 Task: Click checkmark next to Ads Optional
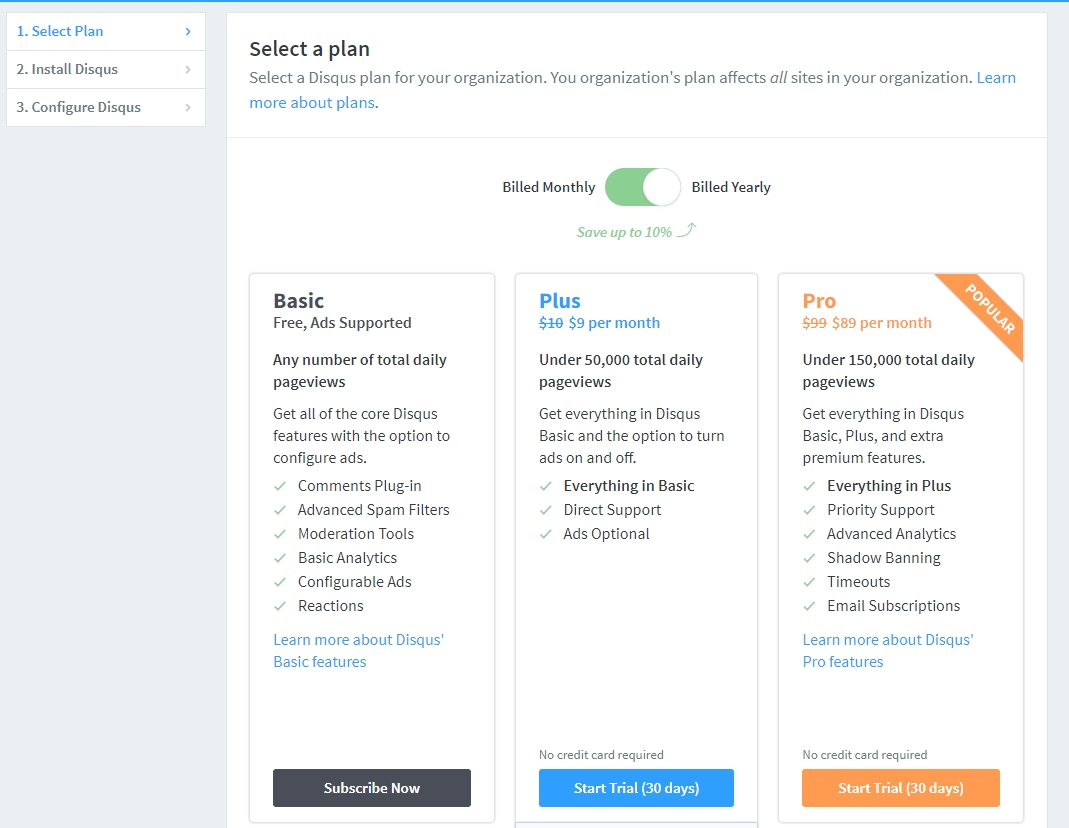[545, 534]
